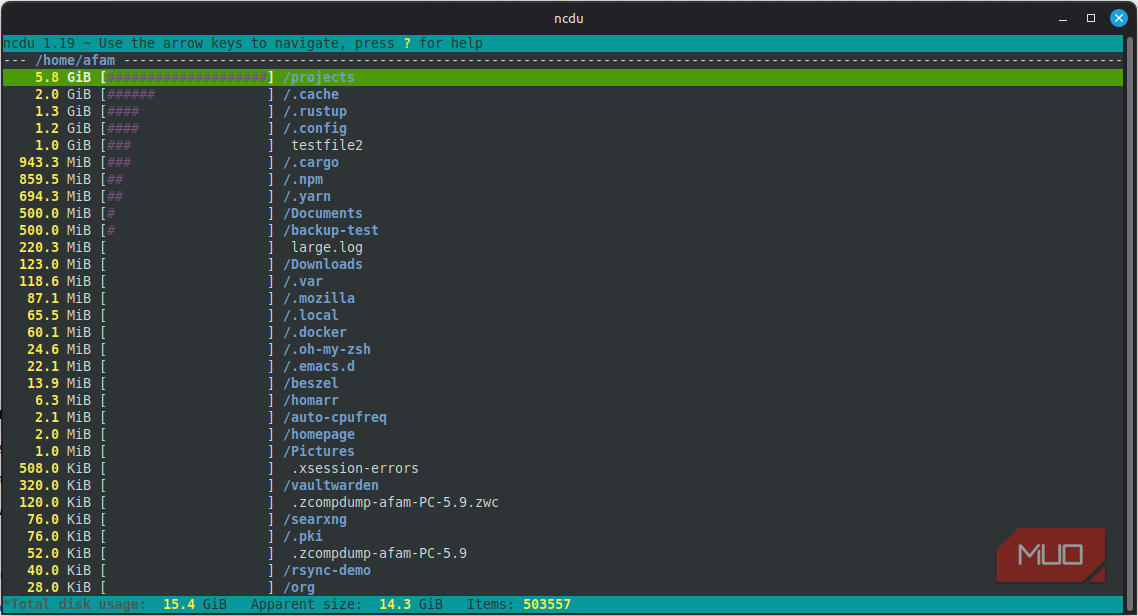Select the /.config directory entry
The image size is (1138, 616).
click(x=315, y=128)
